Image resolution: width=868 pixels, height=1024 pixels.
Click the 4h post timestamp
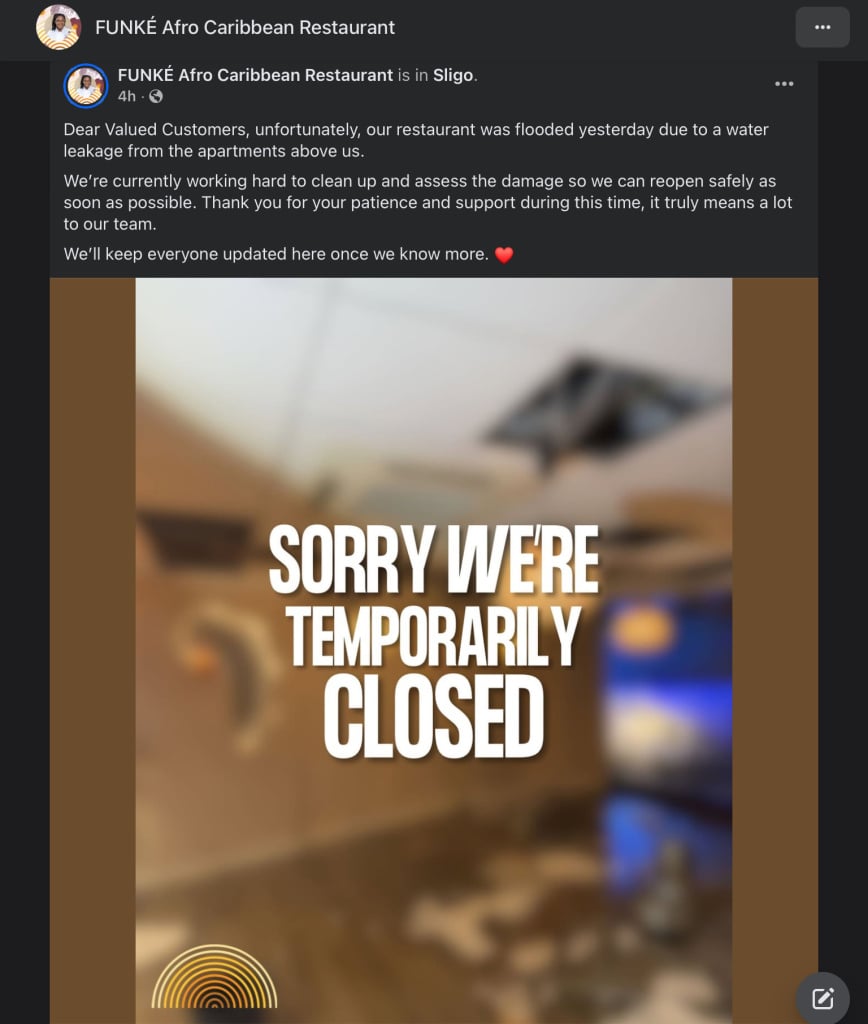coord(127,96)
